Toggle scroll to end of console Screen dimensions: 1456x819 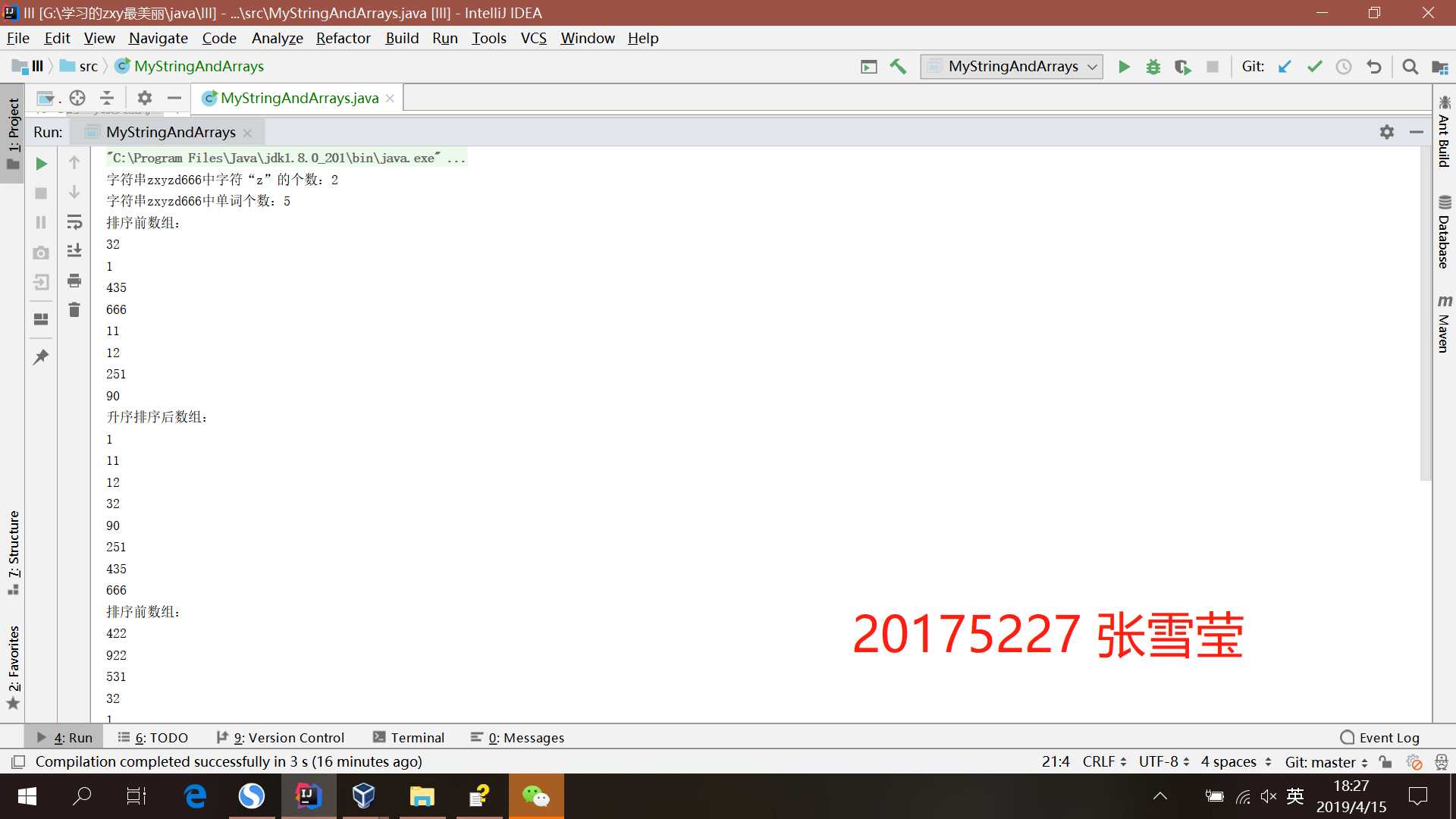[x=74, y=251]
